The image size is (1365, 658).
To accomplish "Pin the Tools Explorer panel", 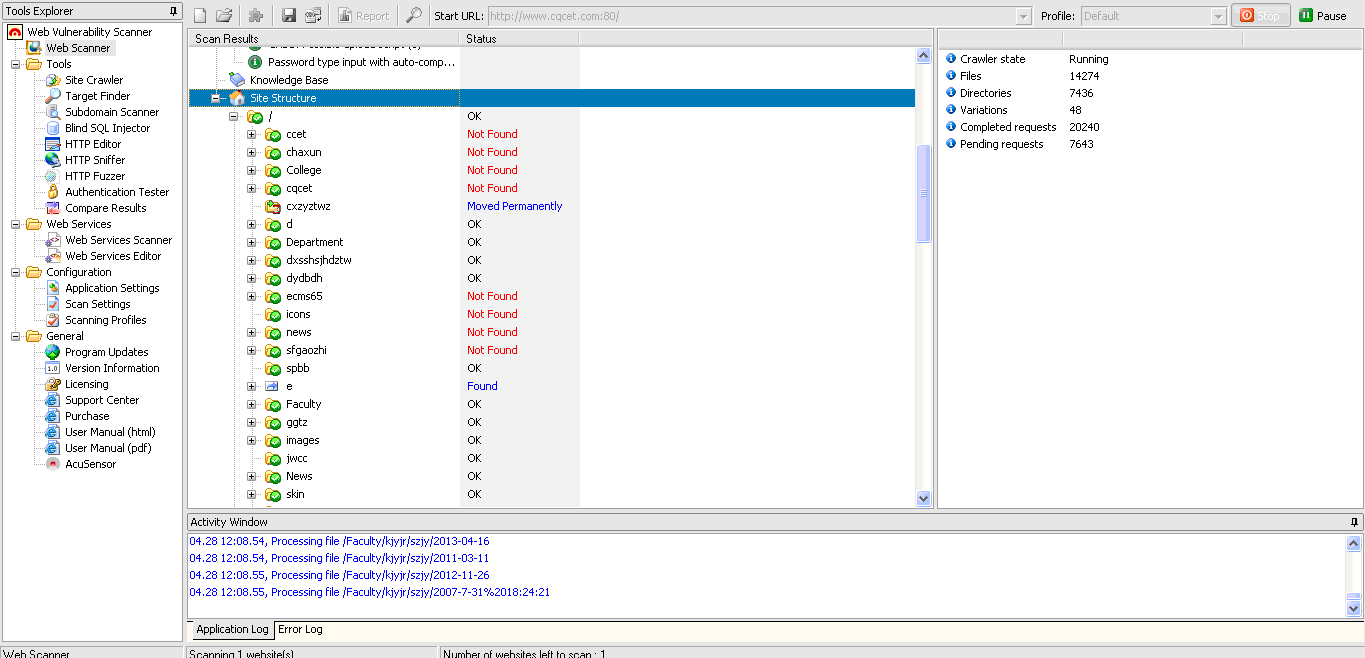I will [x=174, y=11].
